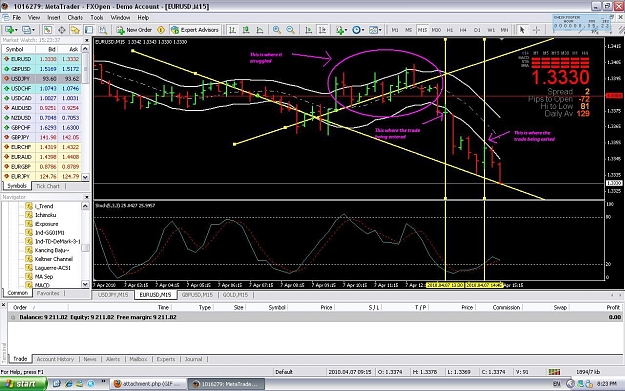Toggle the Expert Advisors button
This screenshot has height=391, width=625.
(x=195, y=30)
